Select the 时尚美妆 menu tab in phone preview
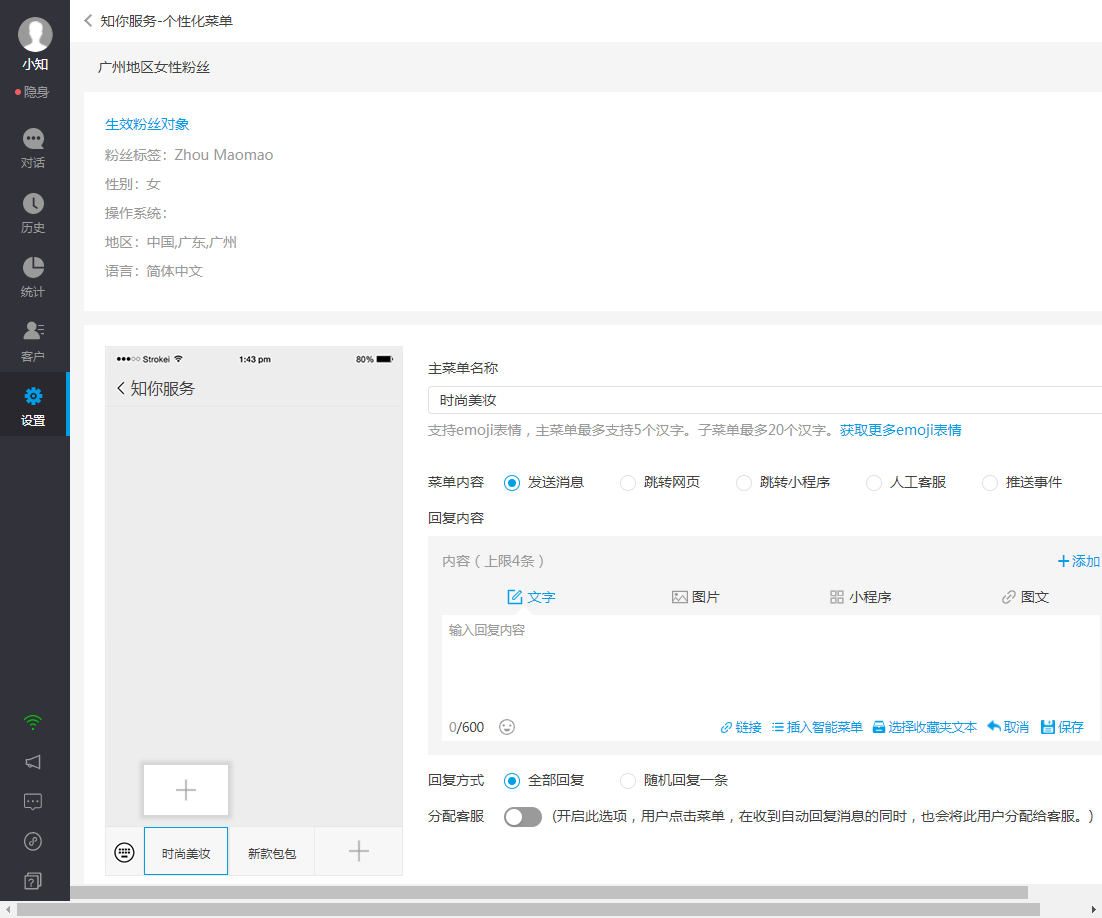The image size is (1102, 918). 185,851
